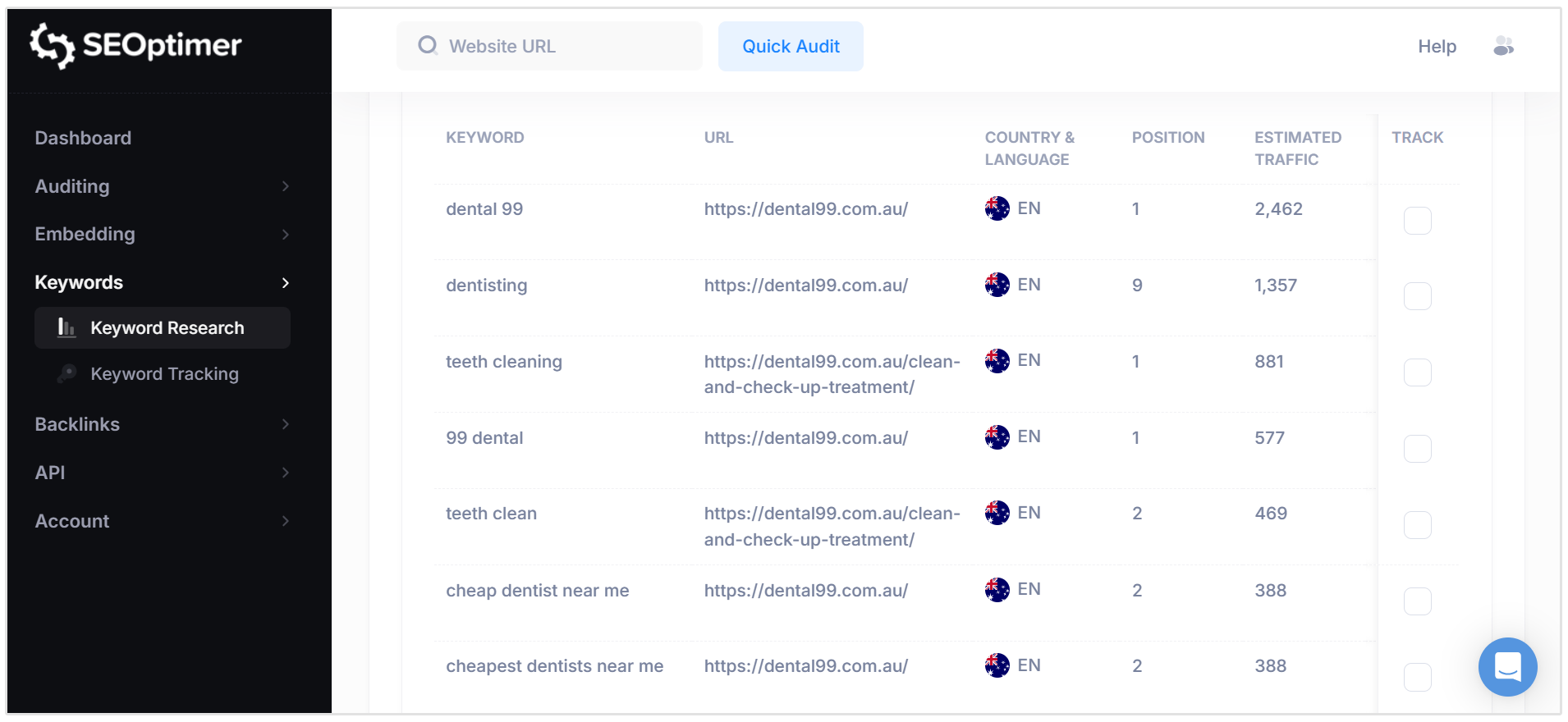Open the Intercom chat bubble

(1507, 667)
